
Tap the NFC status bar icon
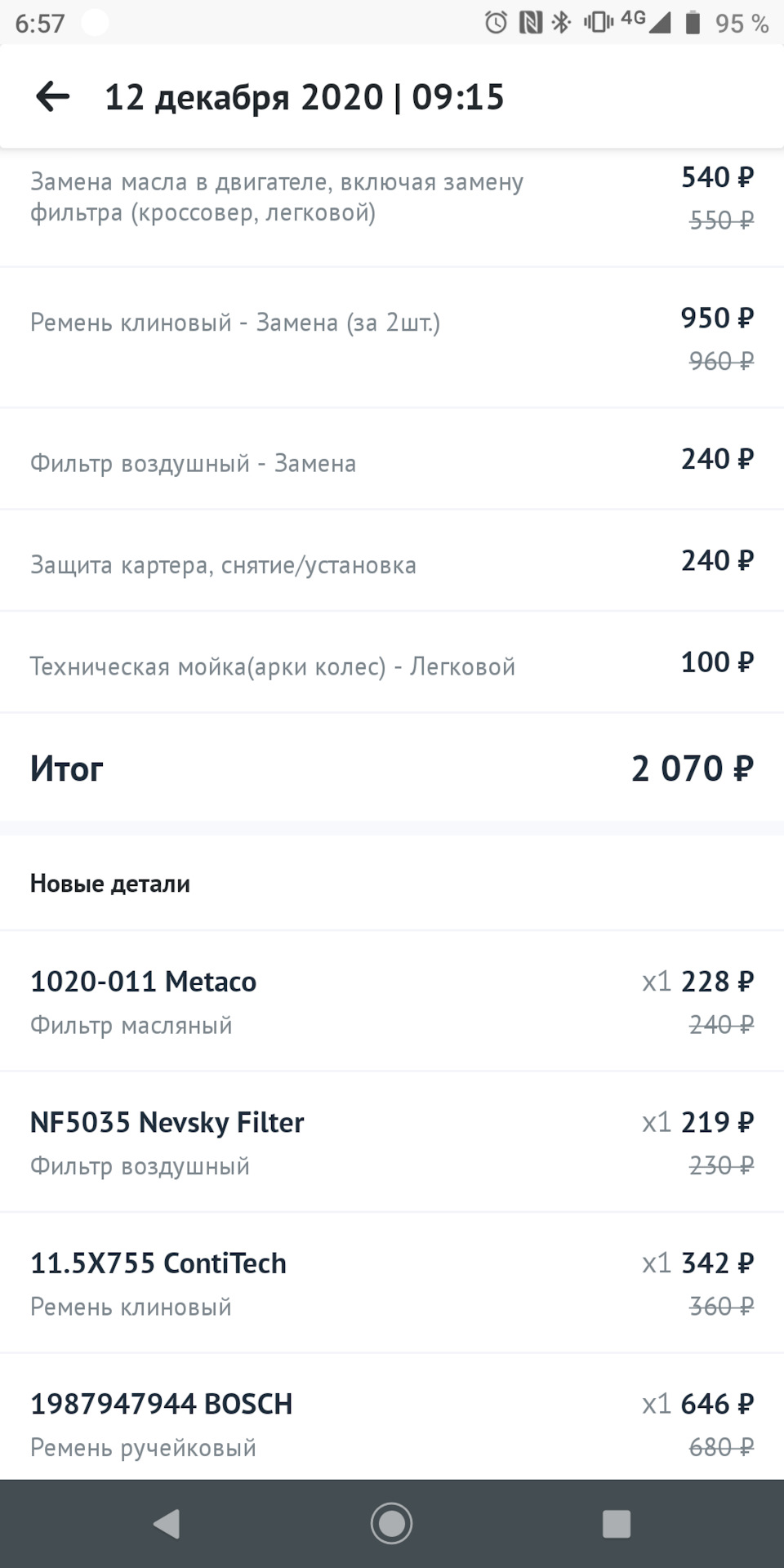click(531, 22)
